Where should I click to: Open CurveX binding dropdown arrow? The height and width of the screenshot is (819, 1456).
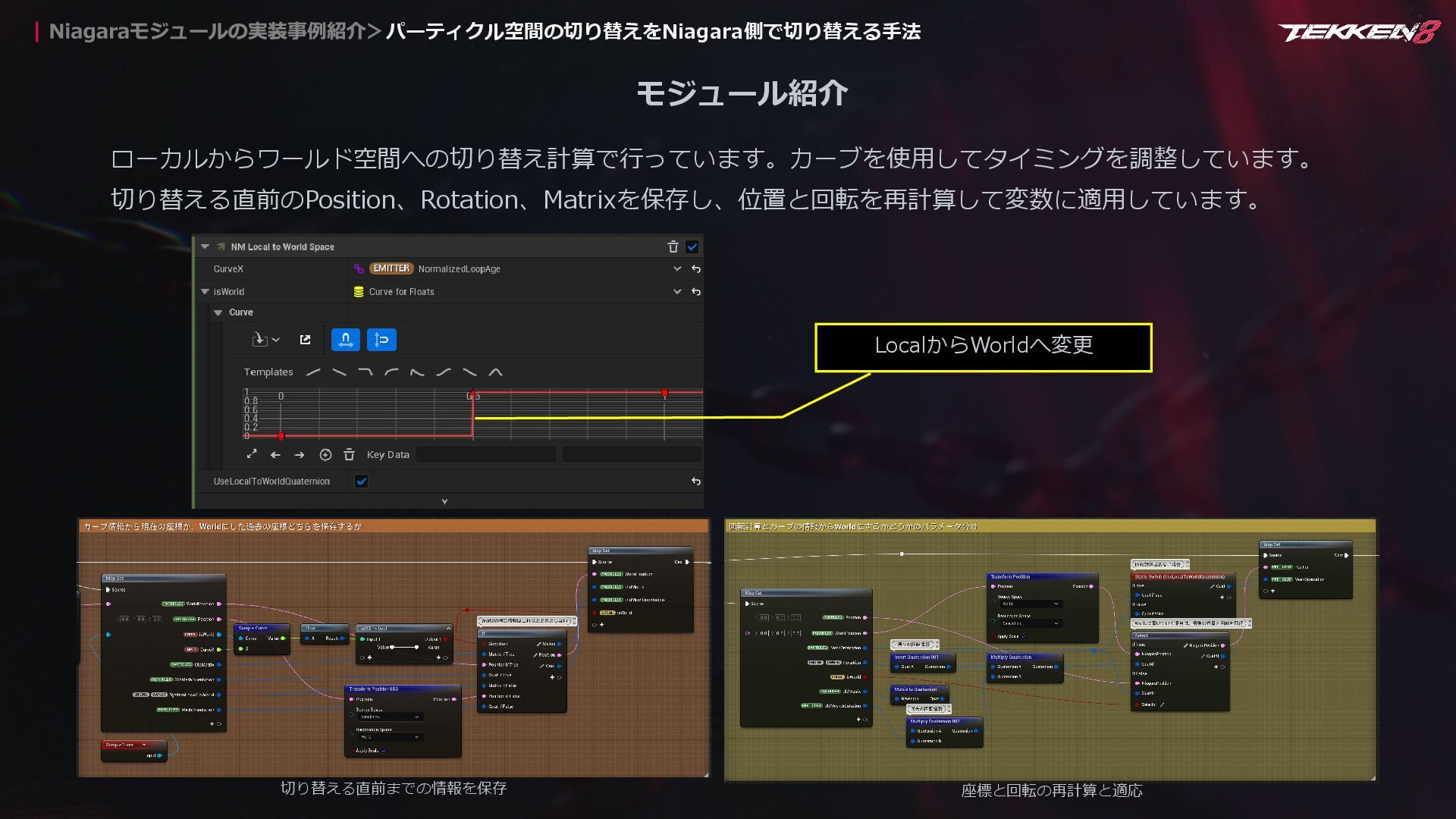click(677, 269)
